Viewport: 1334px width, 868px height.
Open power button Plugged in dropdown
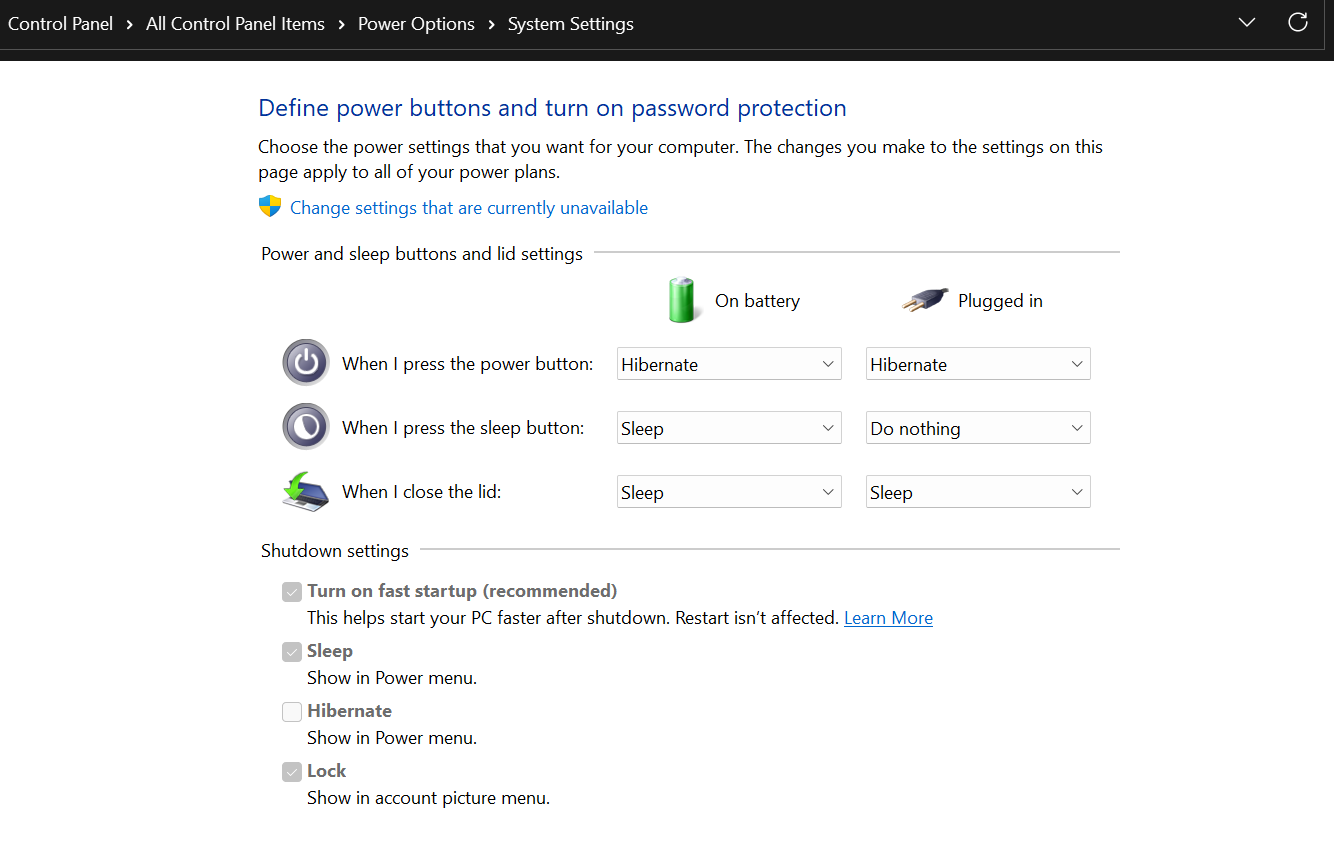[x=977, y=364]
